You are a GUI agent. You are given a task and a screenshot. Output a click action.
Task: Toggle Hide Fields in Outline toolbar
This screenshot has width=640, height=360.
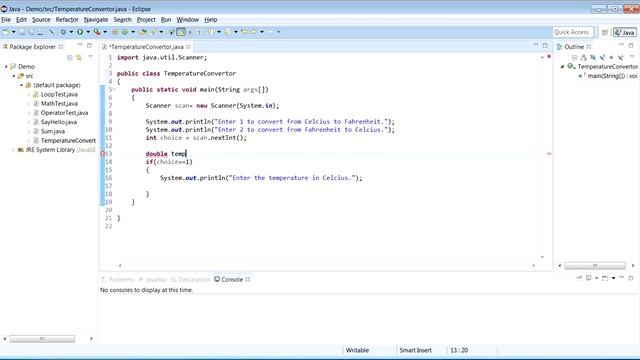(593, 58)
